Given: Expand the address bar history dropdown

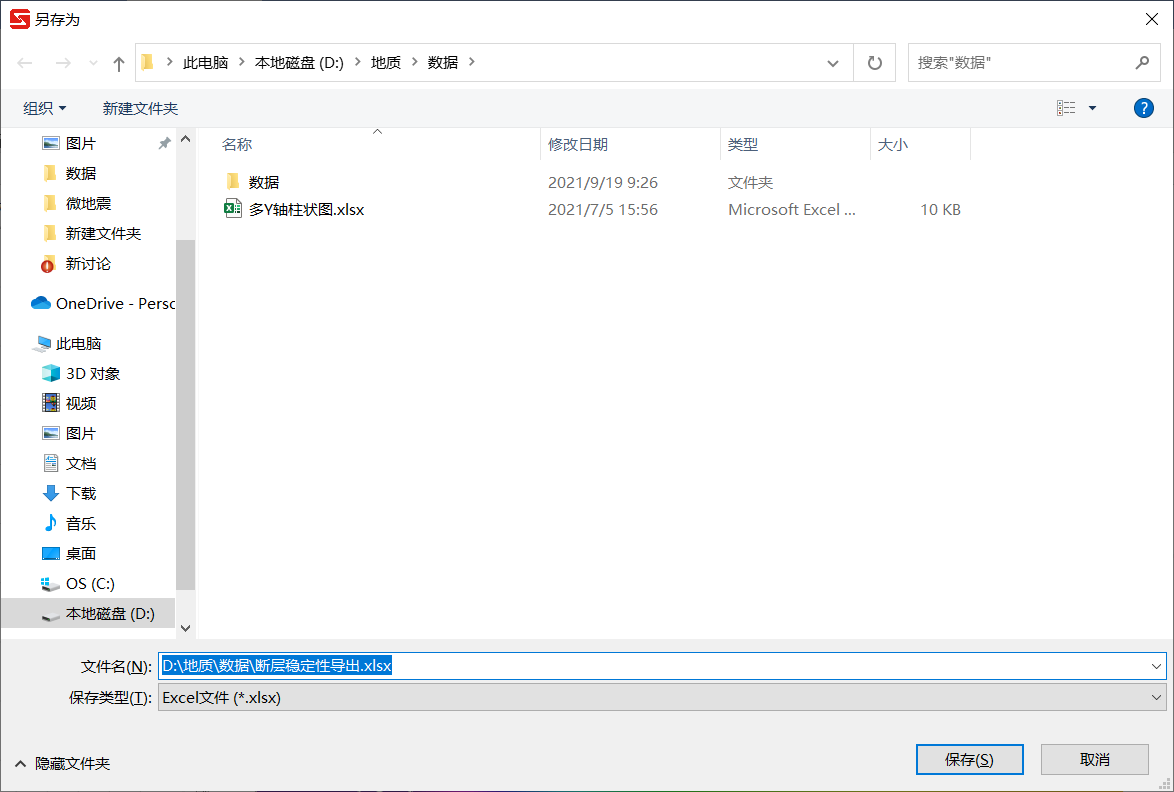Looking at the screenshot, I should click(x=833, y=64).
